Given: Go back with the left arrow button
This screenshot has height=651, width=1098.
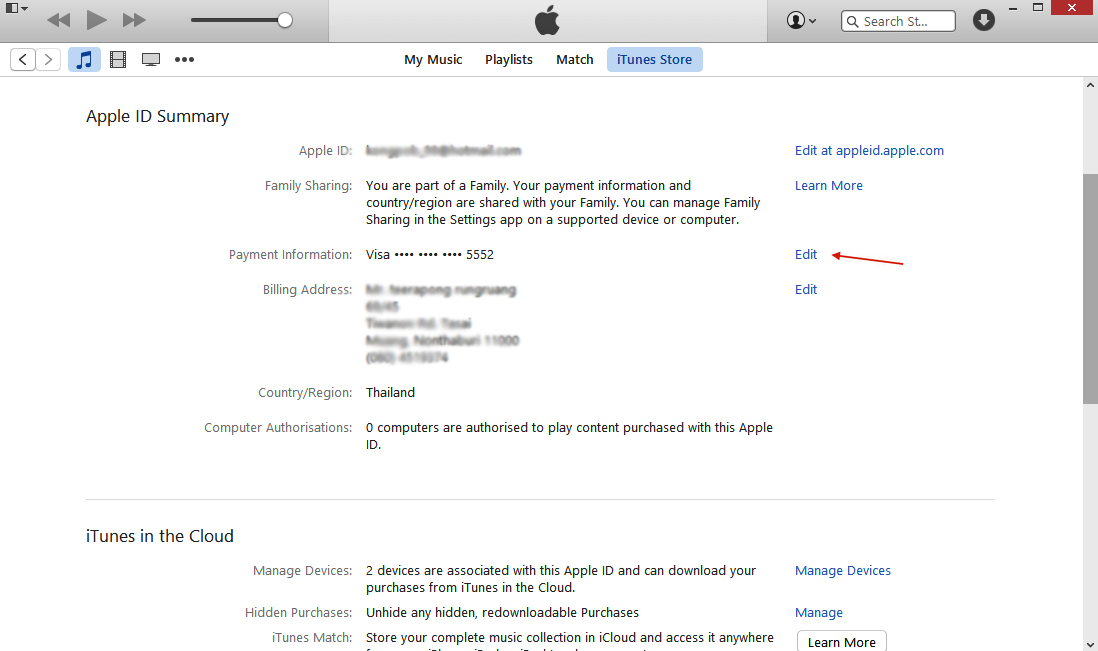Looking at the screenshot, I should [22, 60].
